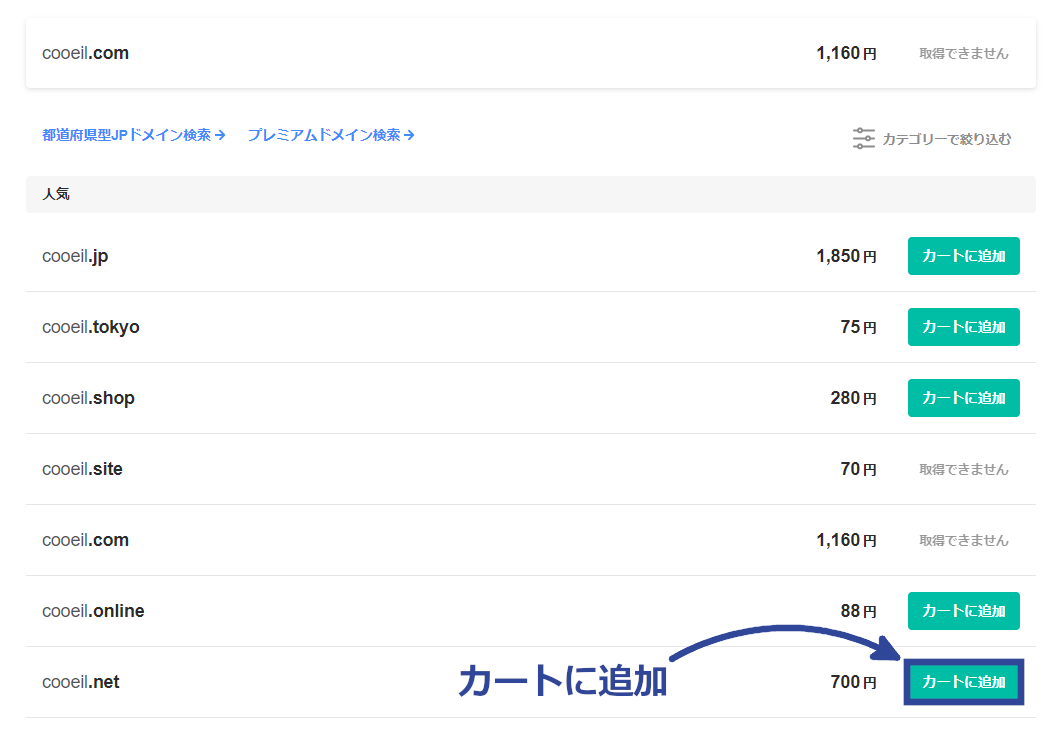
Task: Add cooeil.jp to cart
Action: 963,256
